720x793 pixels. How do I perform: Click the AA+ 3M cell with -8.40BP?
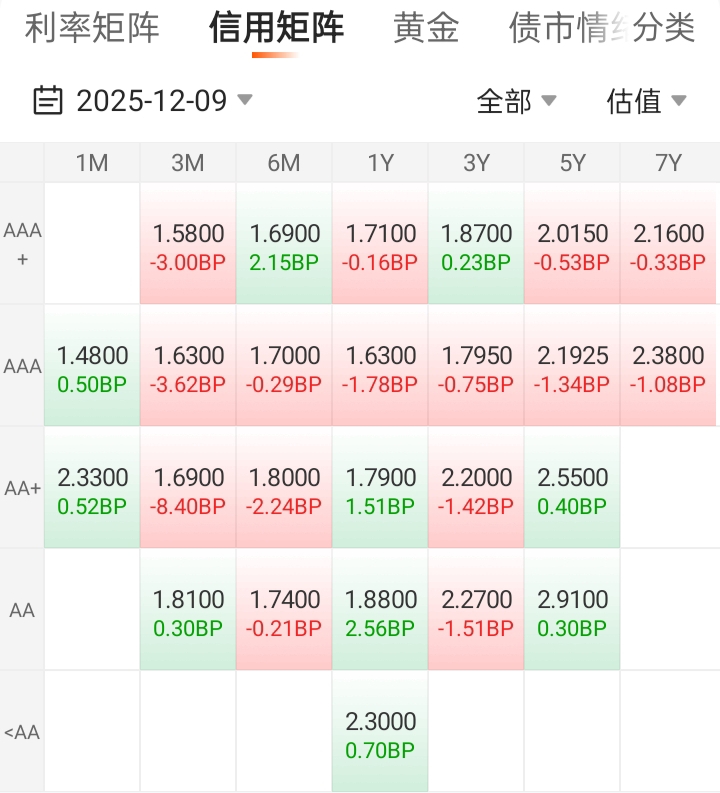(188, 491)
